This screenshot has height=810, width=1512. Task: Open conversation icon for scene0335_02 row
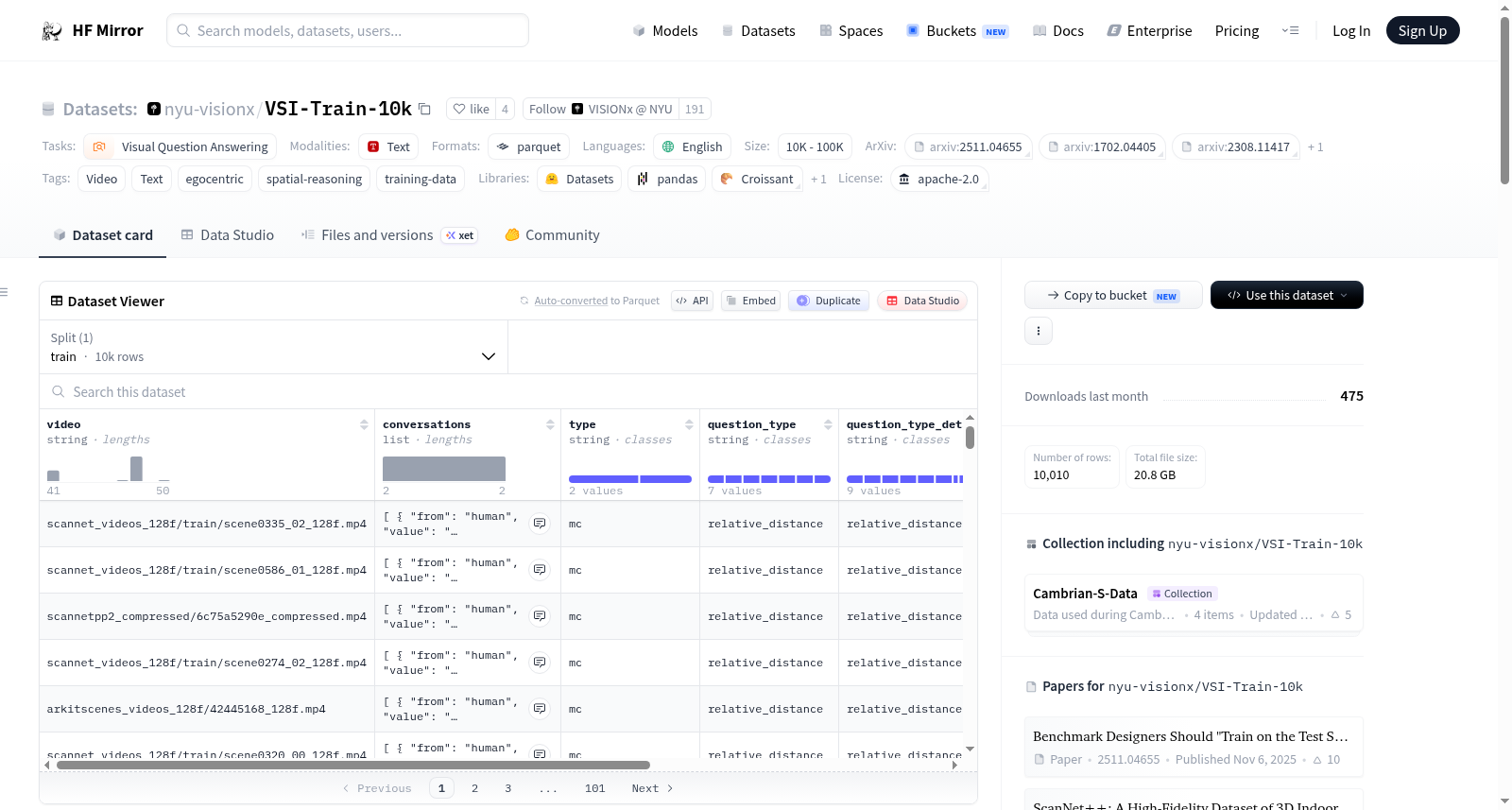pos(540,524)
